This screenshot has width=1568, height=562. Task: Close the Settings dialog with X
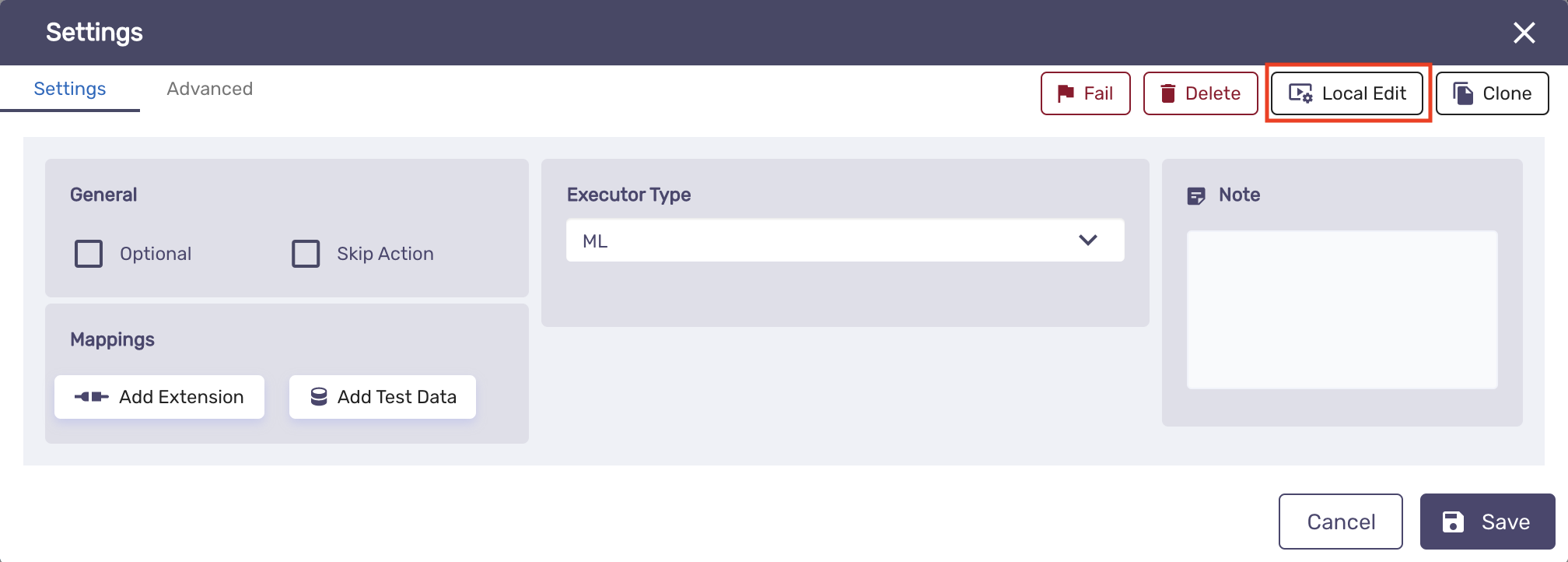1524,33
